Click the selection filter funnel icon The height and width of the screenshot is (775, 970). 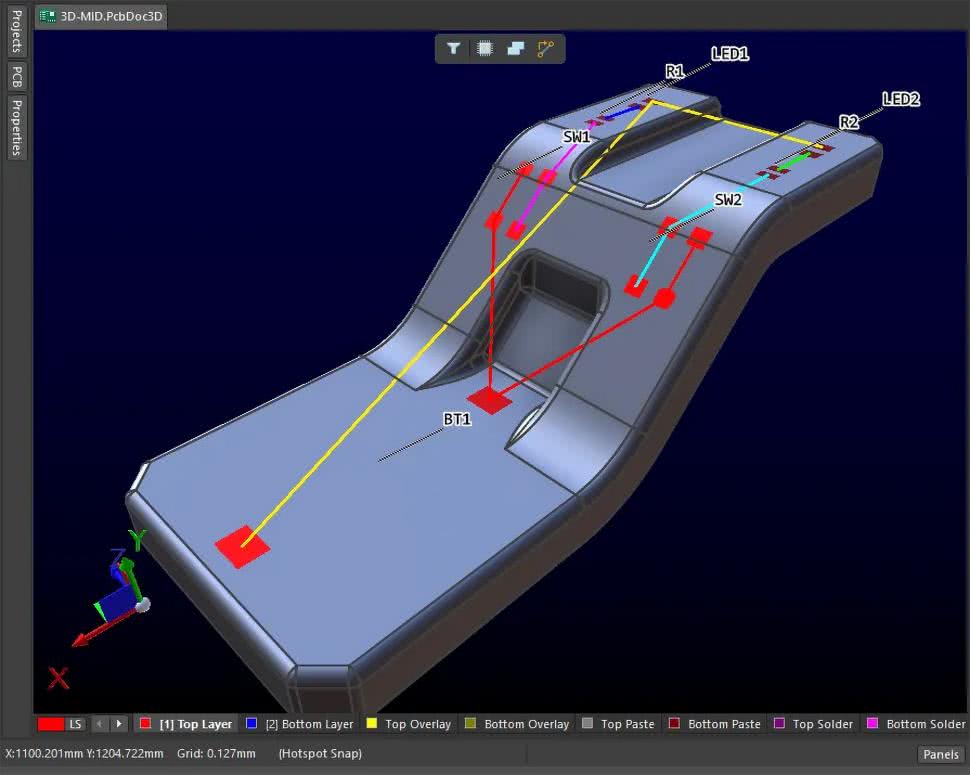454,48
